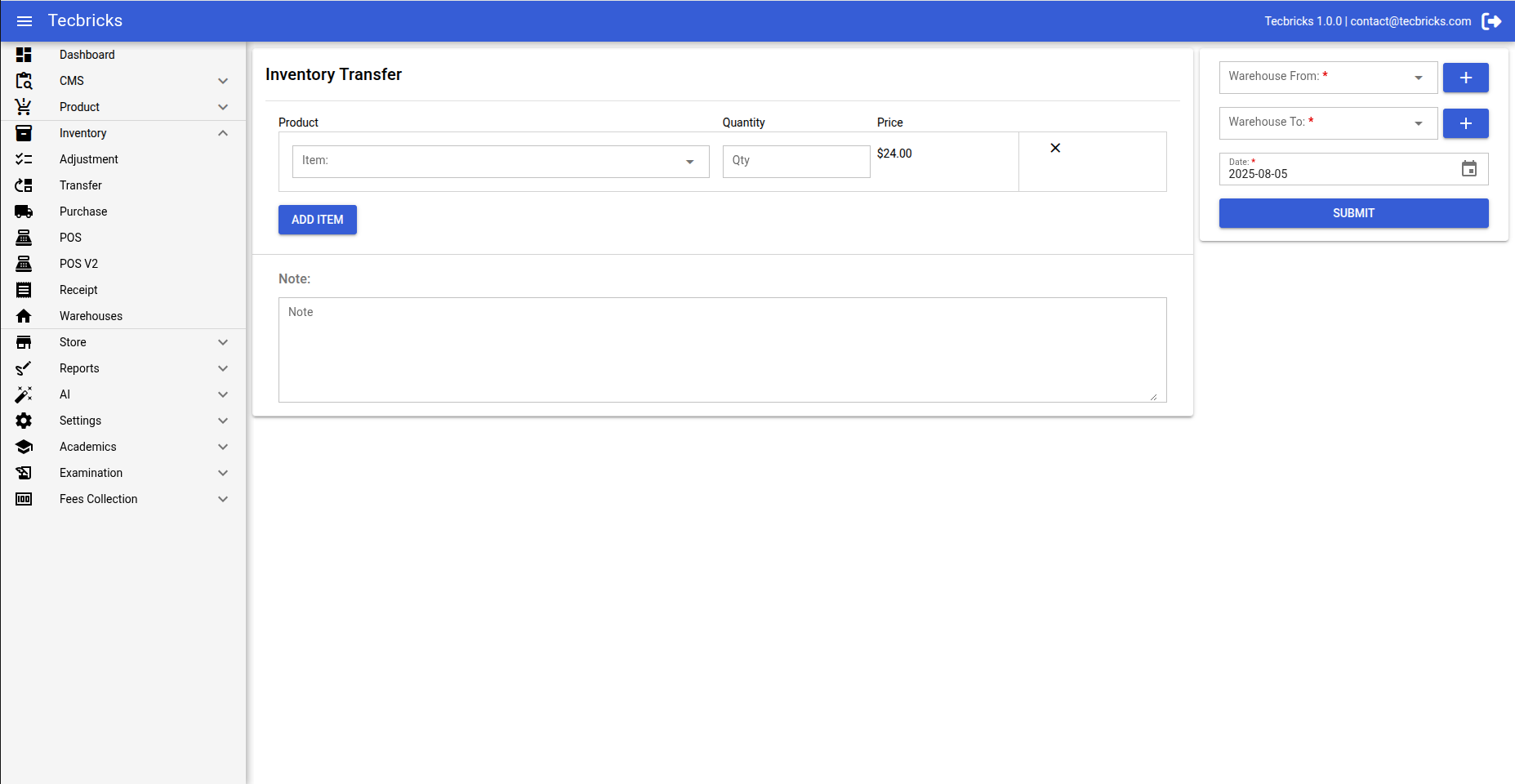Image resolution: width=1515 pixels, height=784 pixels.
Task: Click contact@tecbricks.com version text in header
Action: 1368,21
